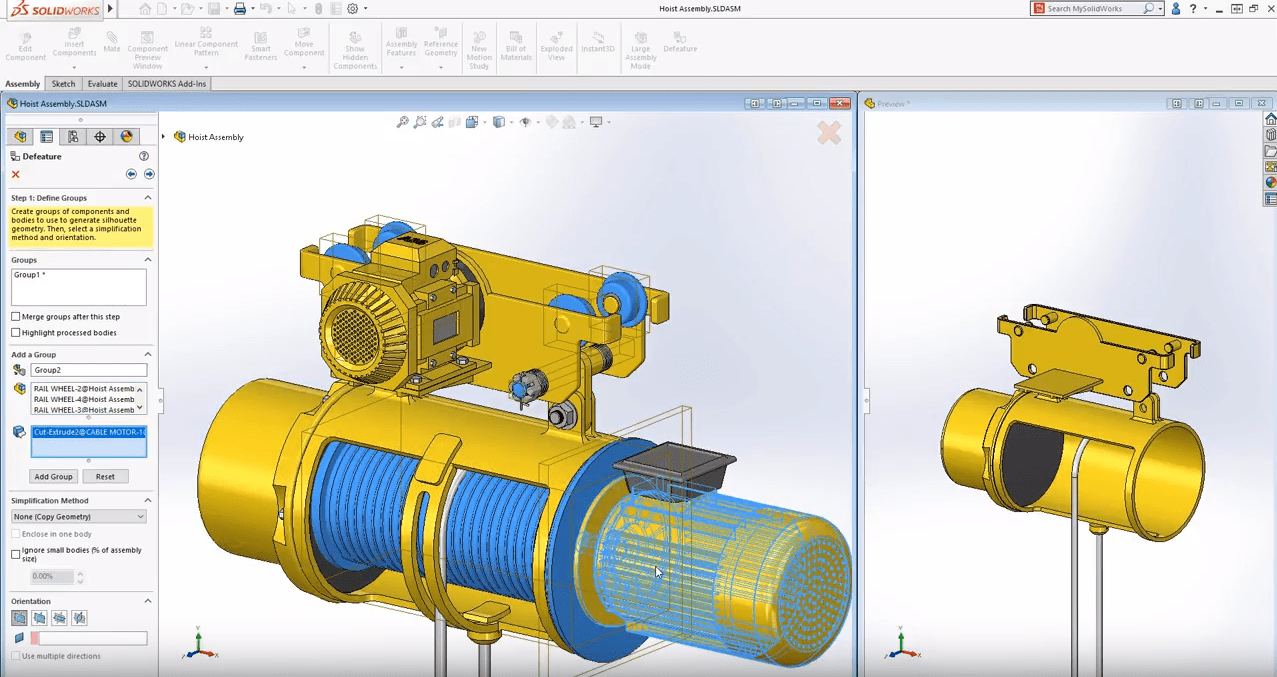Click the pink direction reference field
This screenshot has height=677, width=1277.
pos(89,638)
